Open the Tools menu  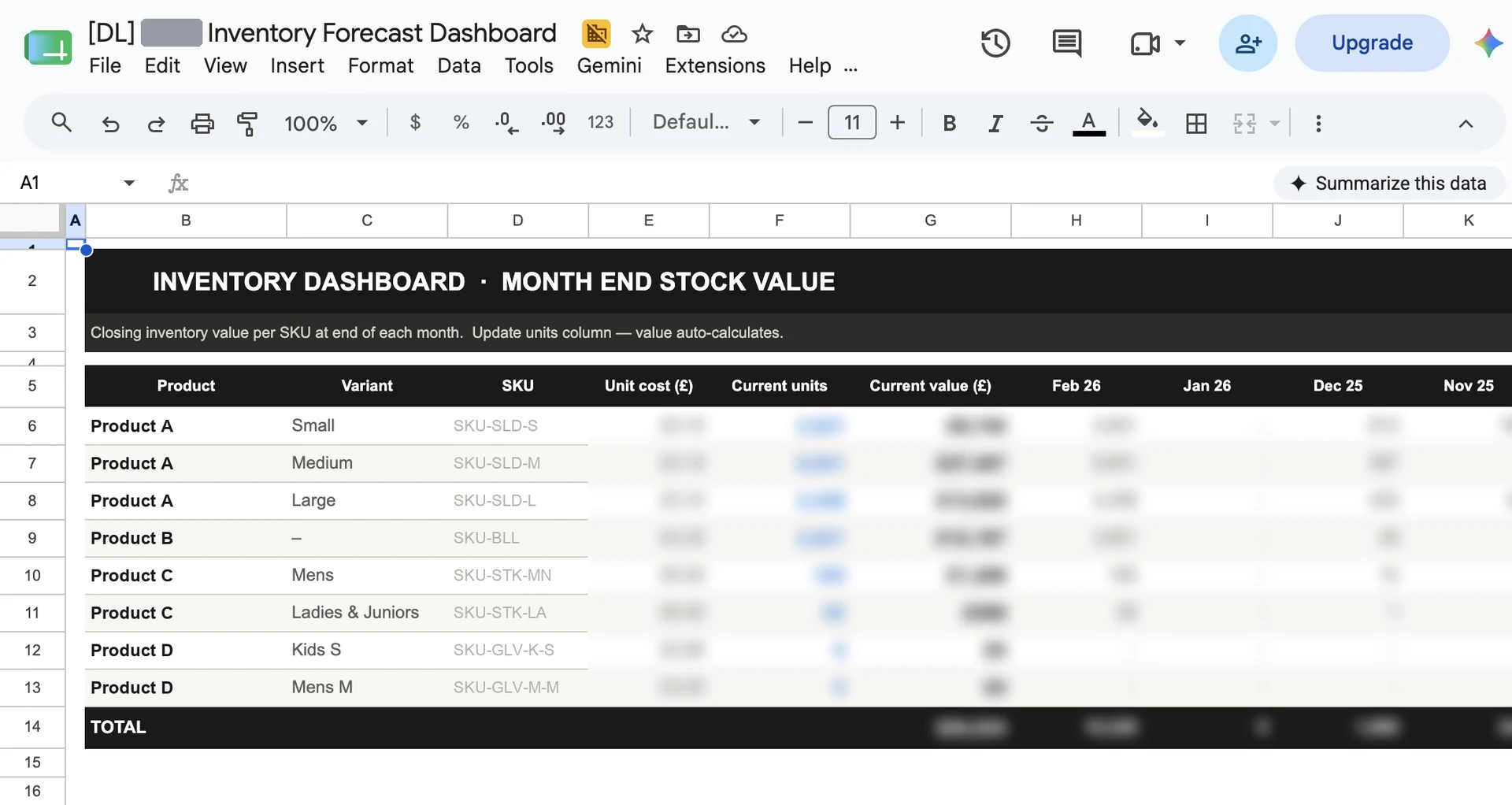529,65
